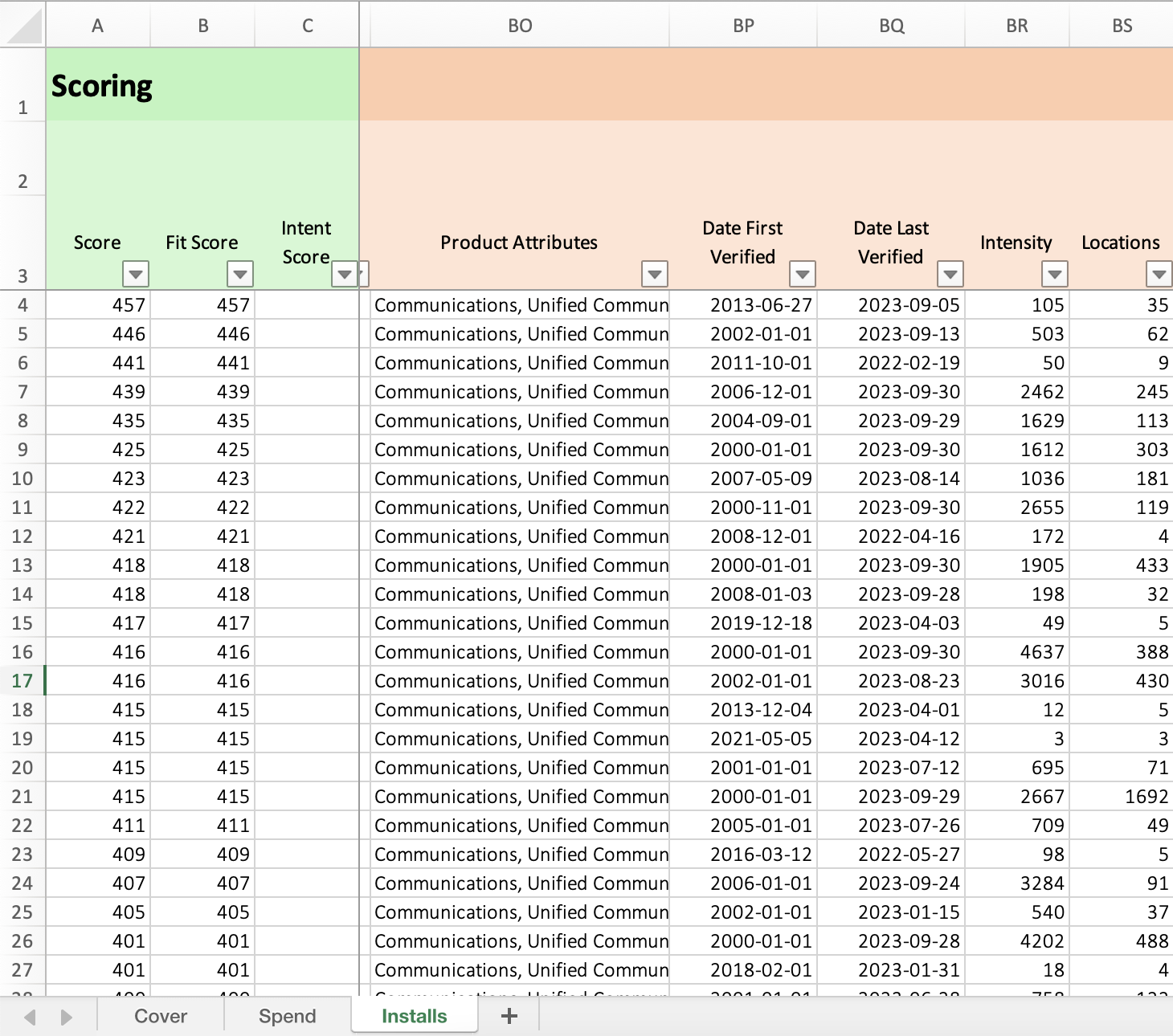1173x1036 pixels.
Task: Select column A header
Action: click(x=98, y=26)
